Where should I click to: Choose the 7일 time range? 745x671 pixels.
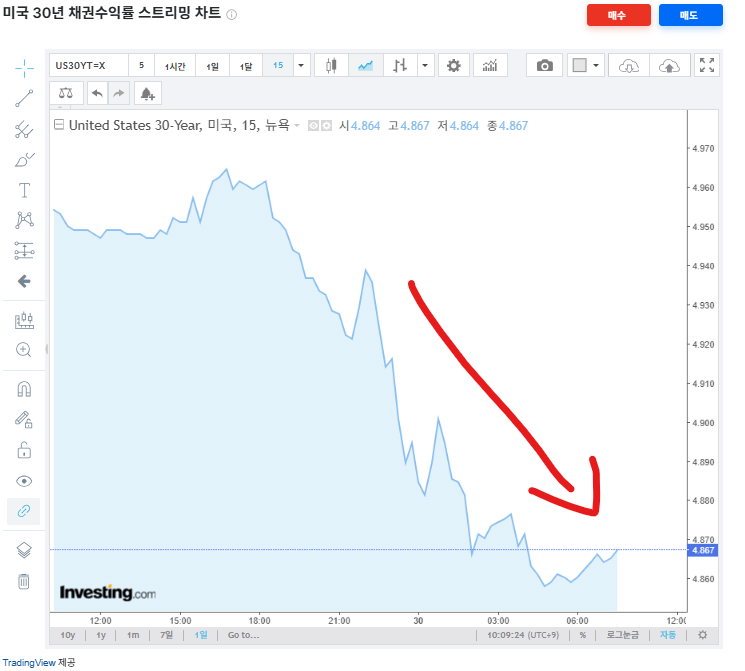[166, 635]
